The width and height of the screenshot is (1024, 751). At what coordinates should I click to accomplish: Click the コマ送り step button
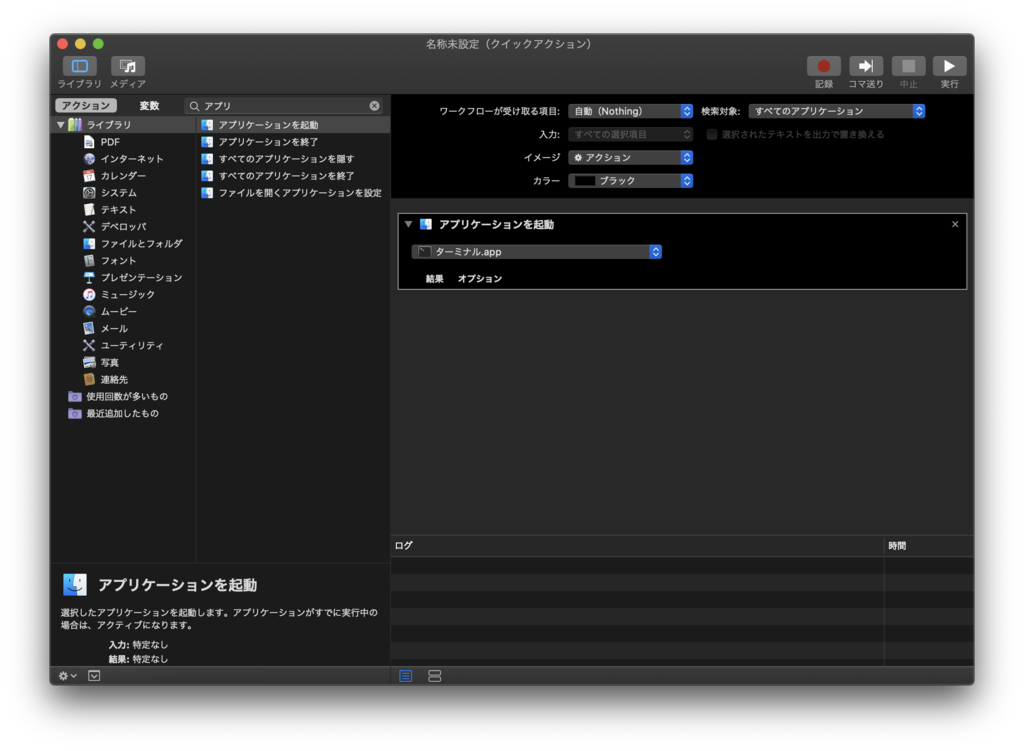(866, 66)
